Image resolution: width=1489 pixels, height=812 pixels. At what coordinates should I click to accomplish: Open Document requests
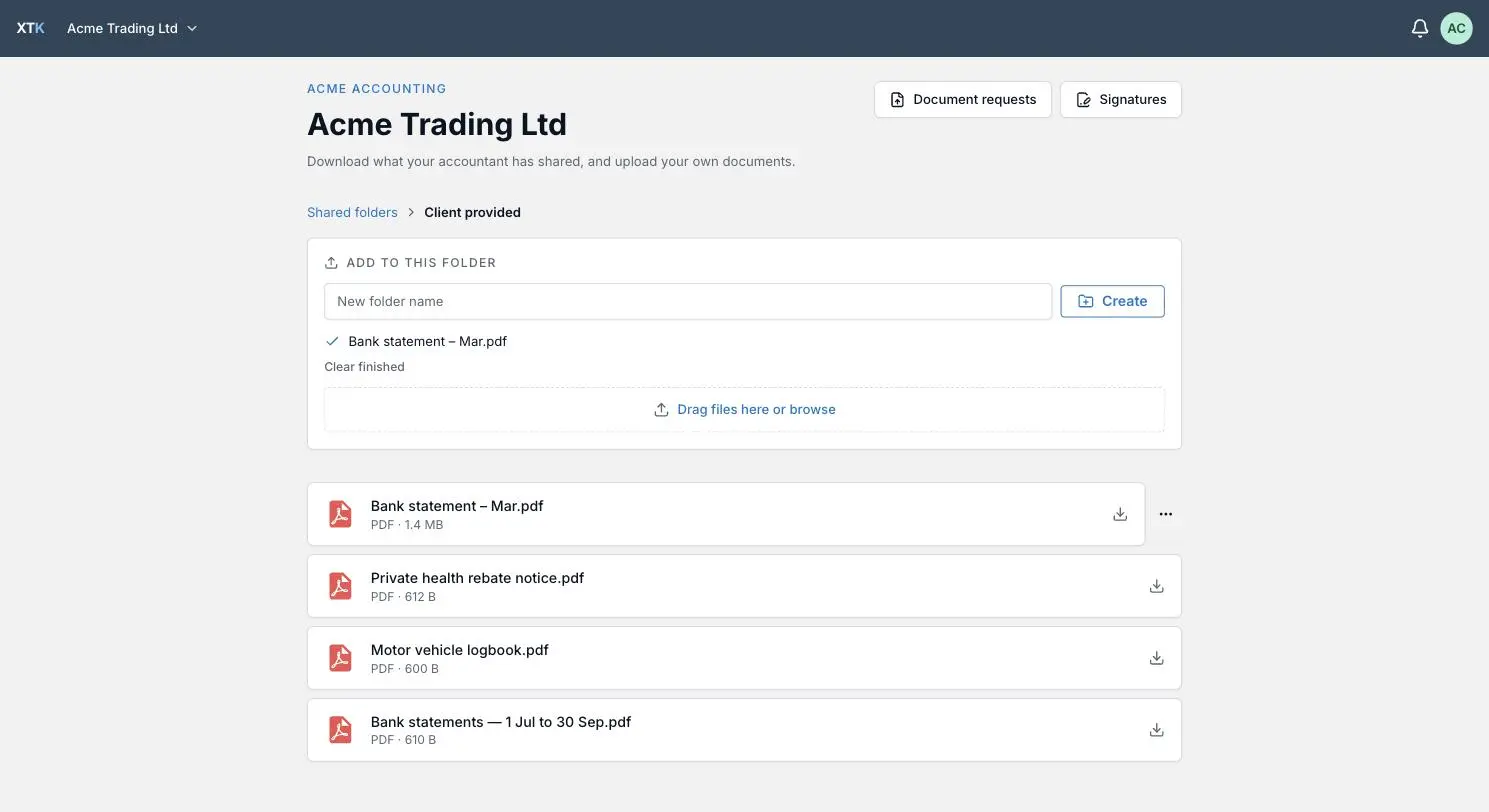point(963,99)
